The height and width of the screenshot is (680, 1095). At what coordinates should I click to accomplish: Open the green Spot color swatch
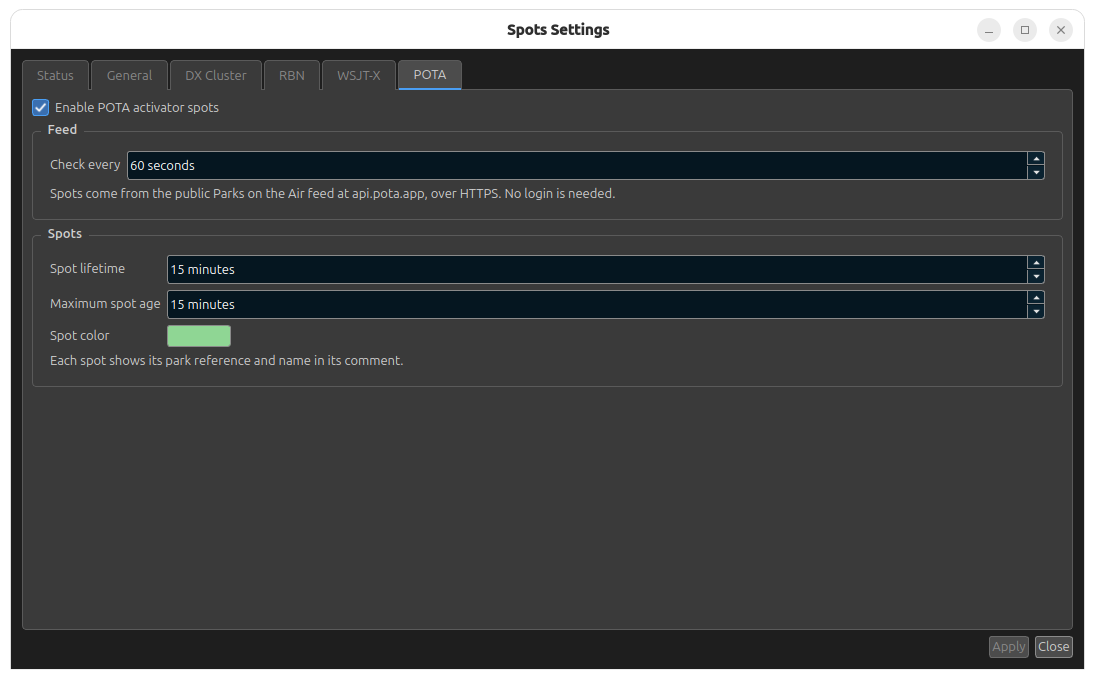point(199,336)
